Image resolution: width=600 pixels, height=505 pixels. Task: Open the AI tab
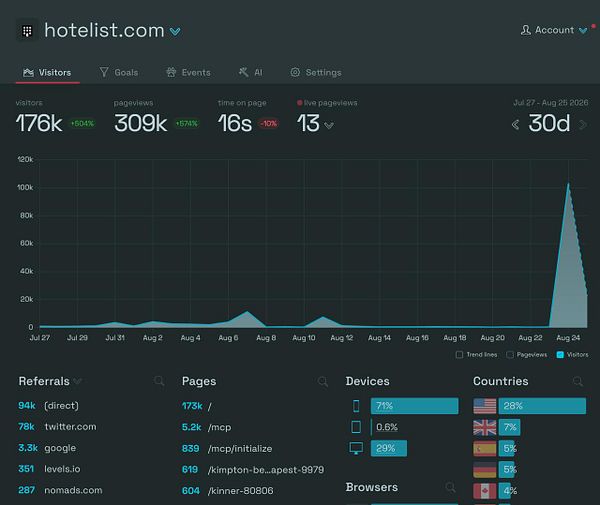(251, 72)
